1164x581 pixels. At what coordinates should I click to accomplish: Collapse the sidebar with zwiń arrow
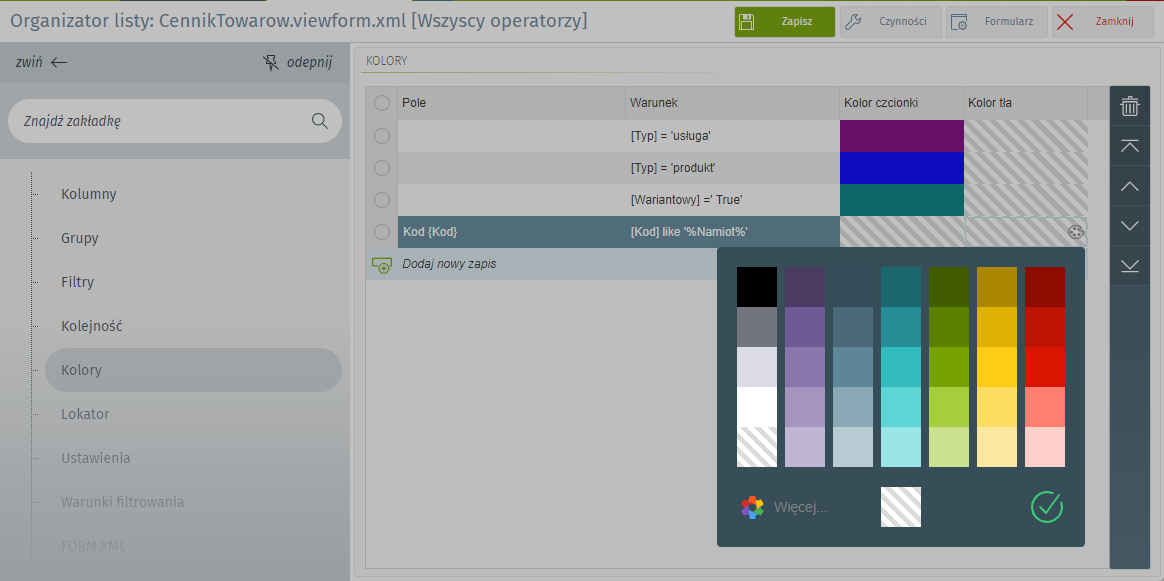click(42, 62)
